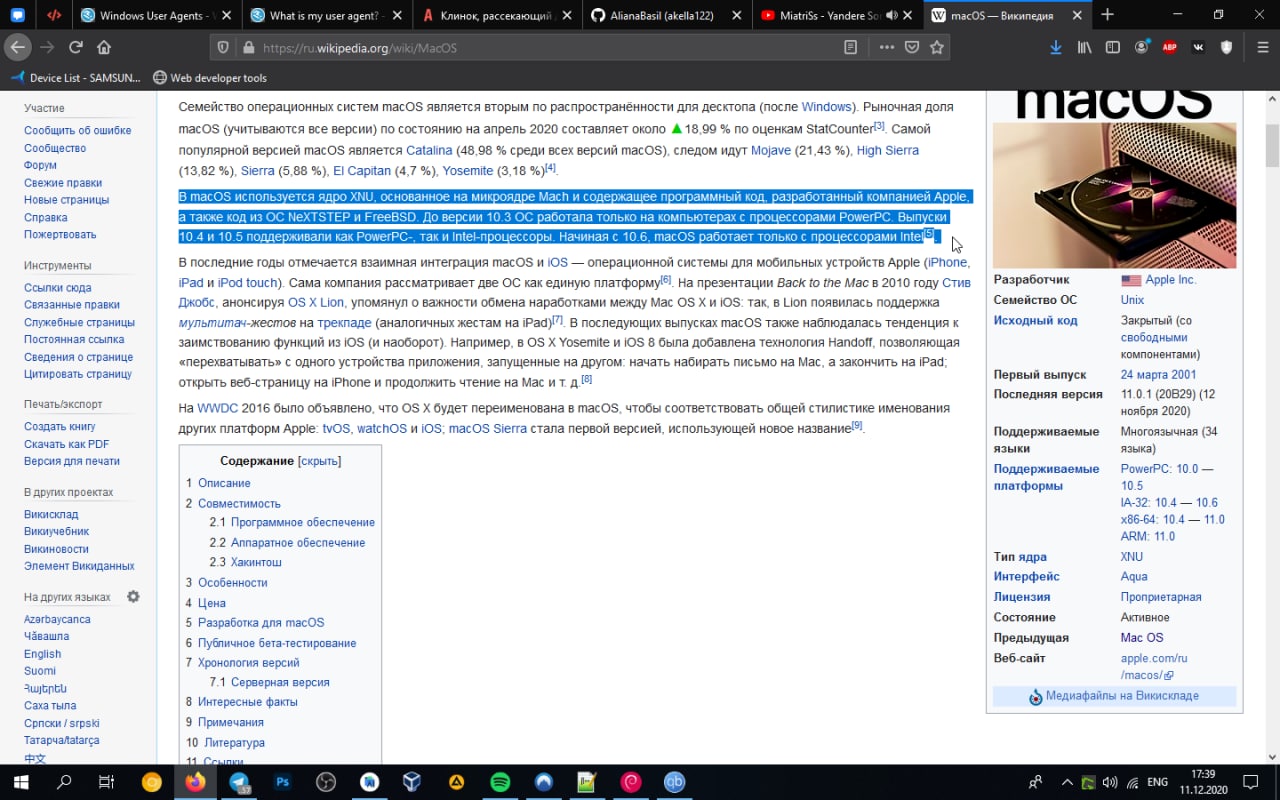Open Windows notification center
Image resolution: width=1280 pixels, height=800 pixels.
tap(1250, 782)
